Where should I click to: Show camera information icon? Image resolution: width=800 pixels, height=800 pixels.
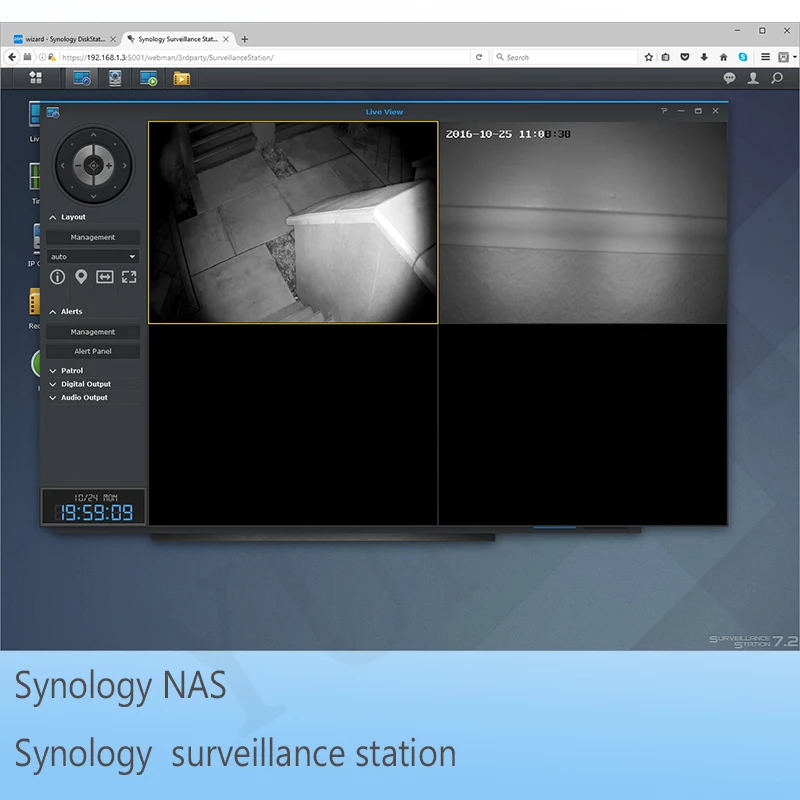coord(57,277)
